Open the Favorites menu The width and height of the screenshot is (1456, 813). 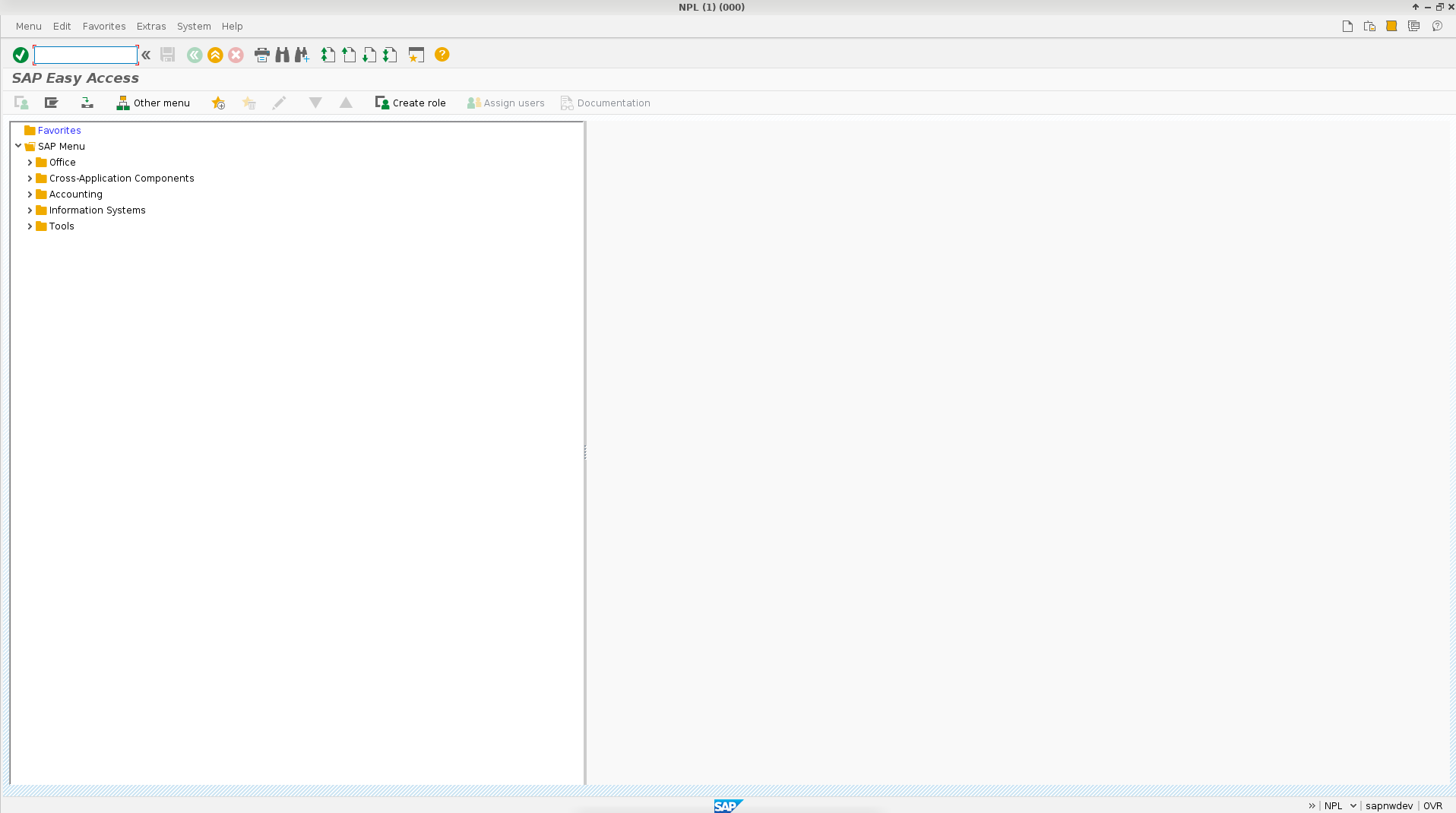tap(104, 26)
